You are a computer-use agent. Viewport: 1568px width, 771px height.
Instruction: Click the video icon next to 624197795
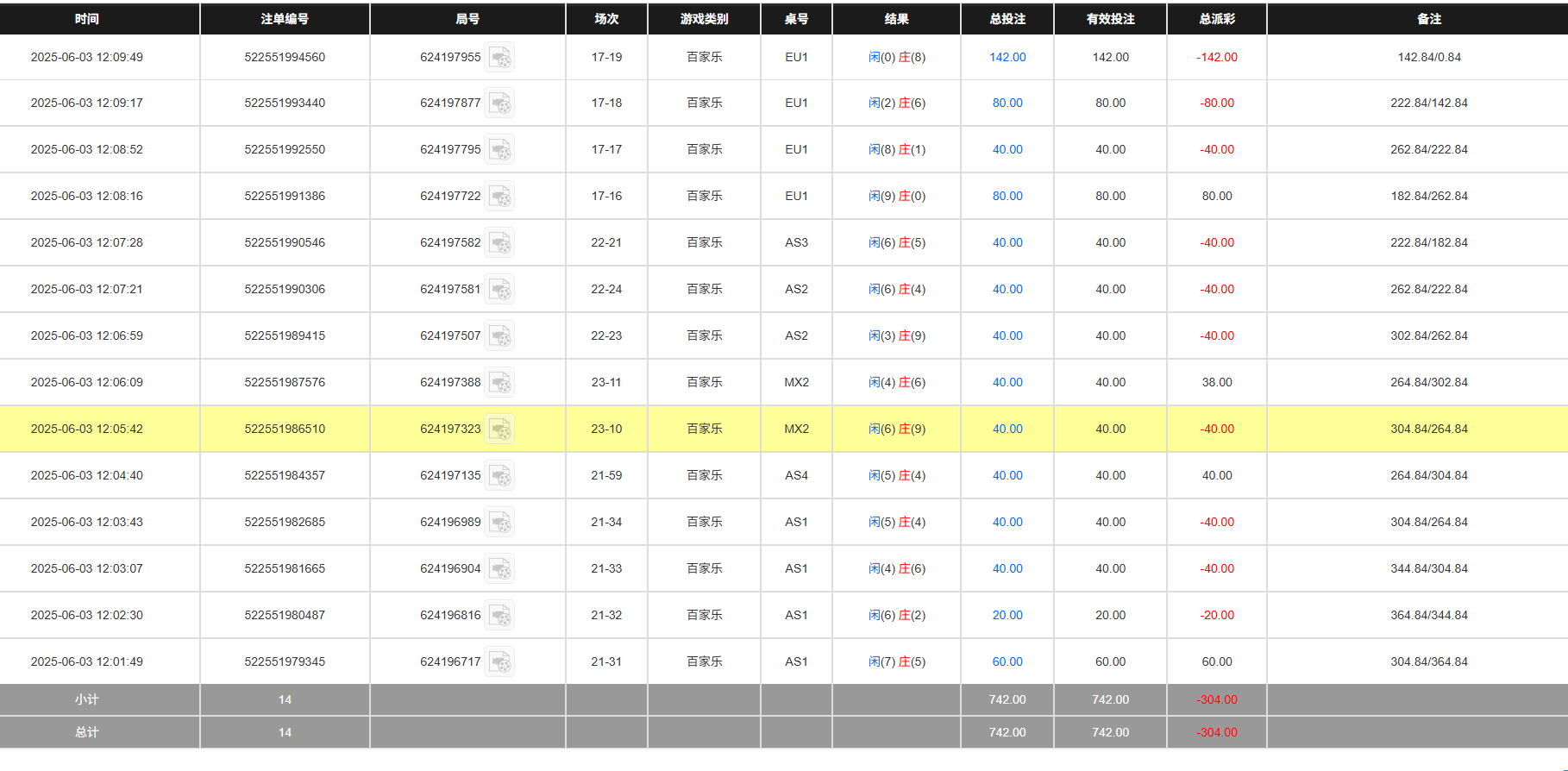499,150
